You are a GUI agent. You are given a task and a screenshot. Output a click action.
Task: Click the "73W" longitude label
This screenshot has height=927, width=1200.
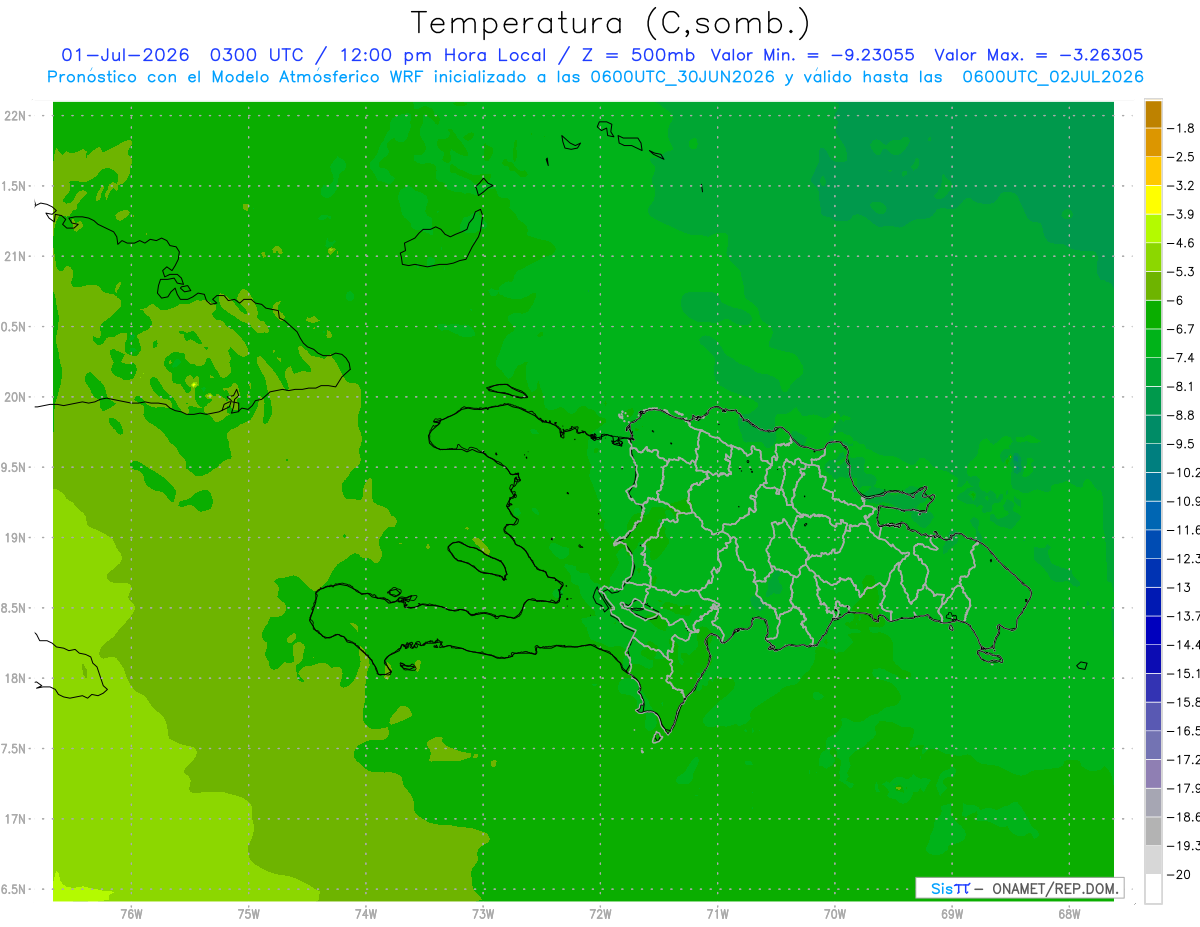tap(483, 914)
